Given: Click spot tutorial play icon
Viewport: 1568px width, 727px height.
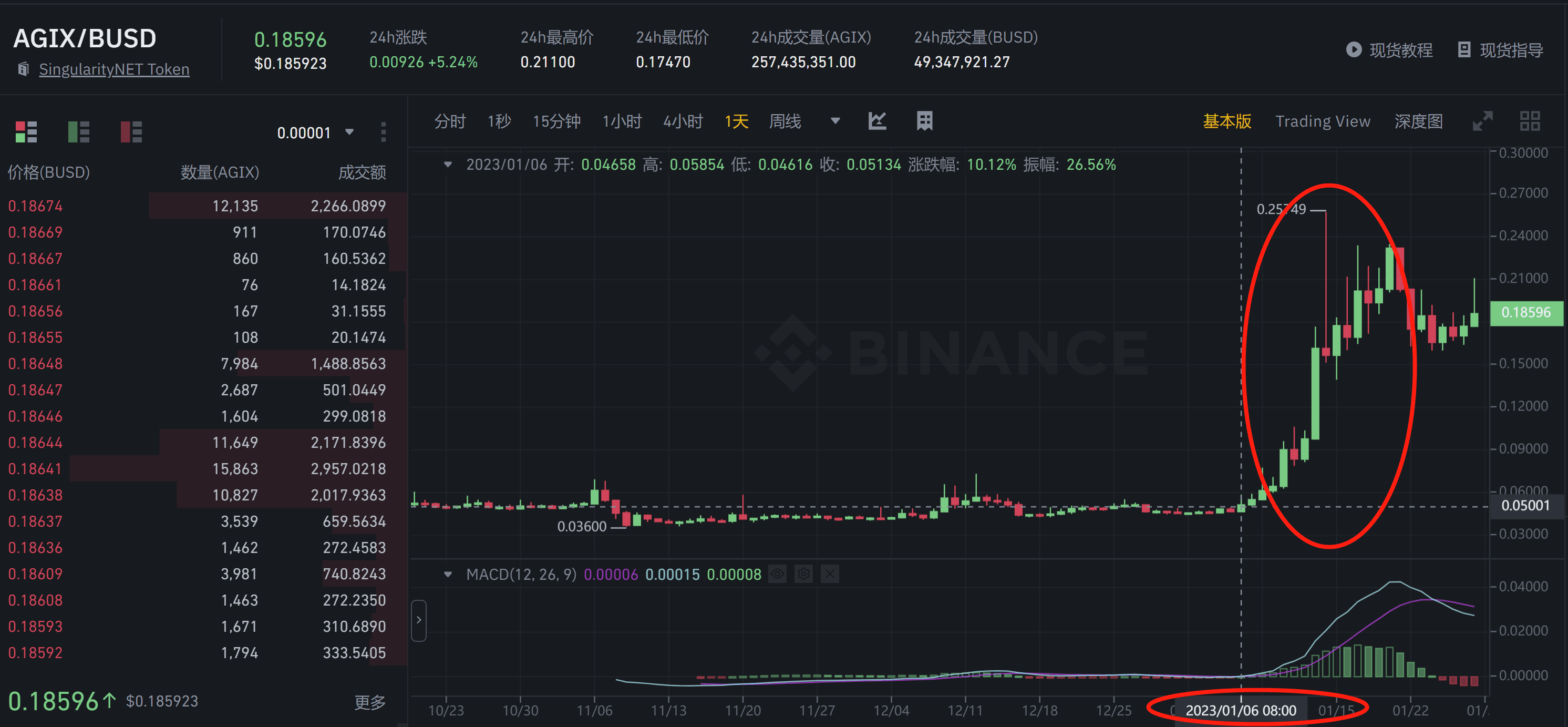Looking at the screenshot, I should tap(1353, 50).
